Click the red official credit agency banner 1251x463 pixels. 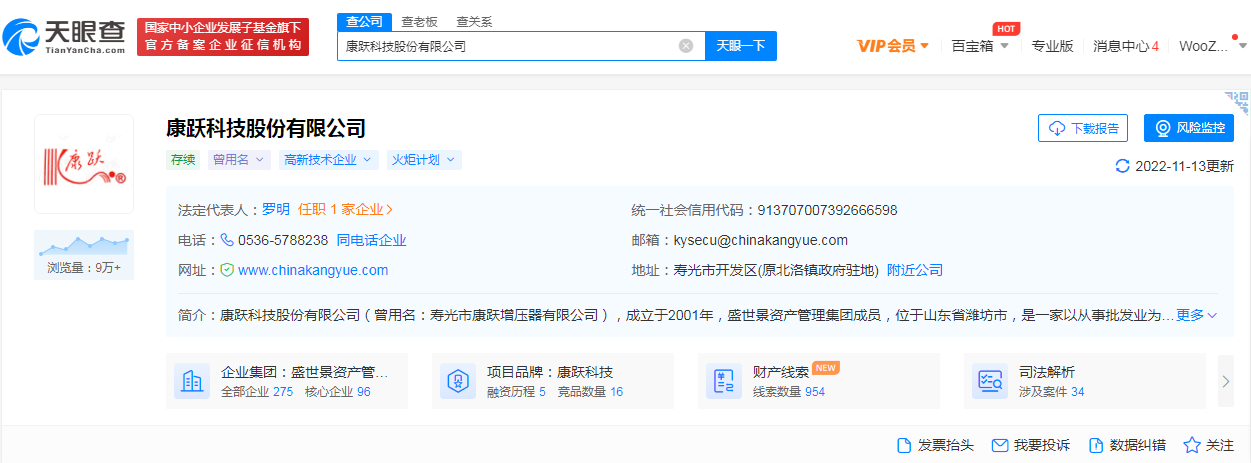point(223,37)
